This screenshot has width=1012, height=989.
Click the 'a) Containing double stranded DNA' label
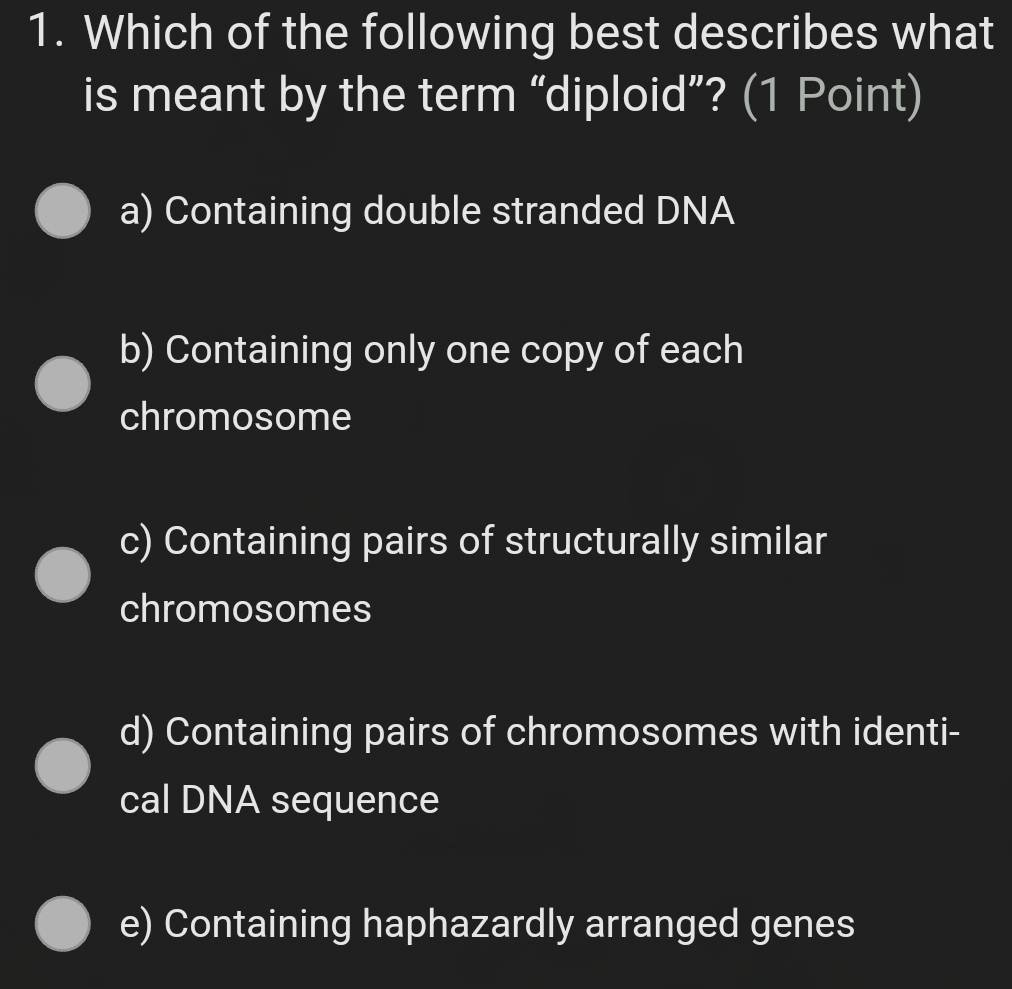tap(427, 211)
